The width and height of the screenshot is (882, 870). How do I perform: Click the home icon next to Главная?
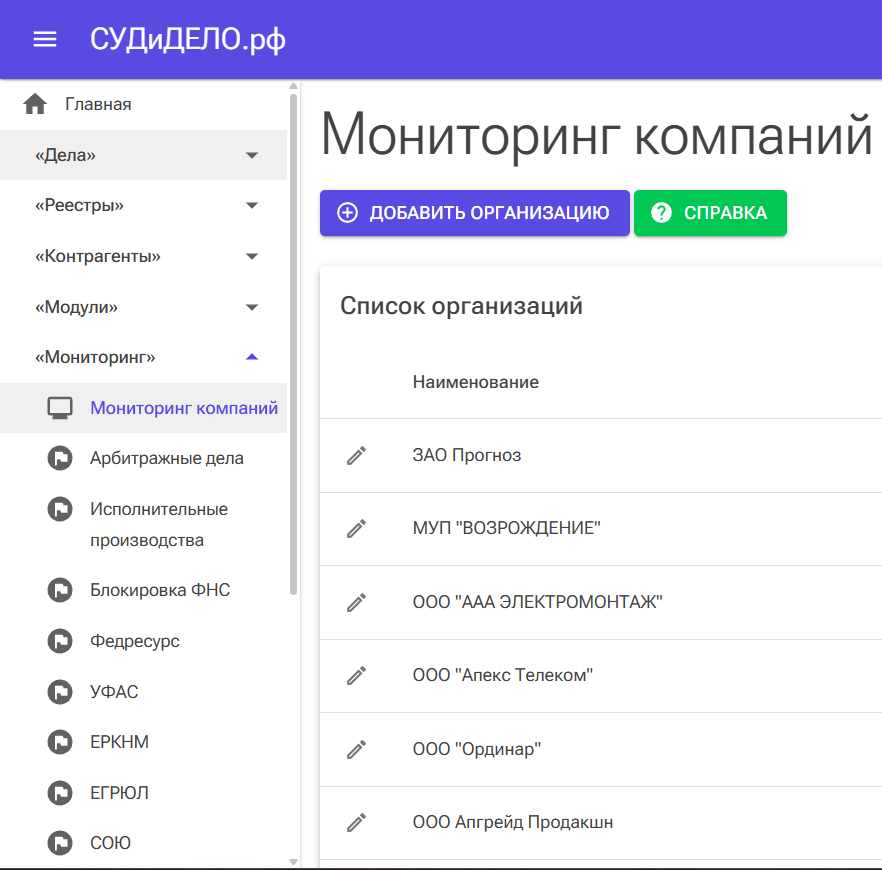pyautogui.click(x=36, y=104)
